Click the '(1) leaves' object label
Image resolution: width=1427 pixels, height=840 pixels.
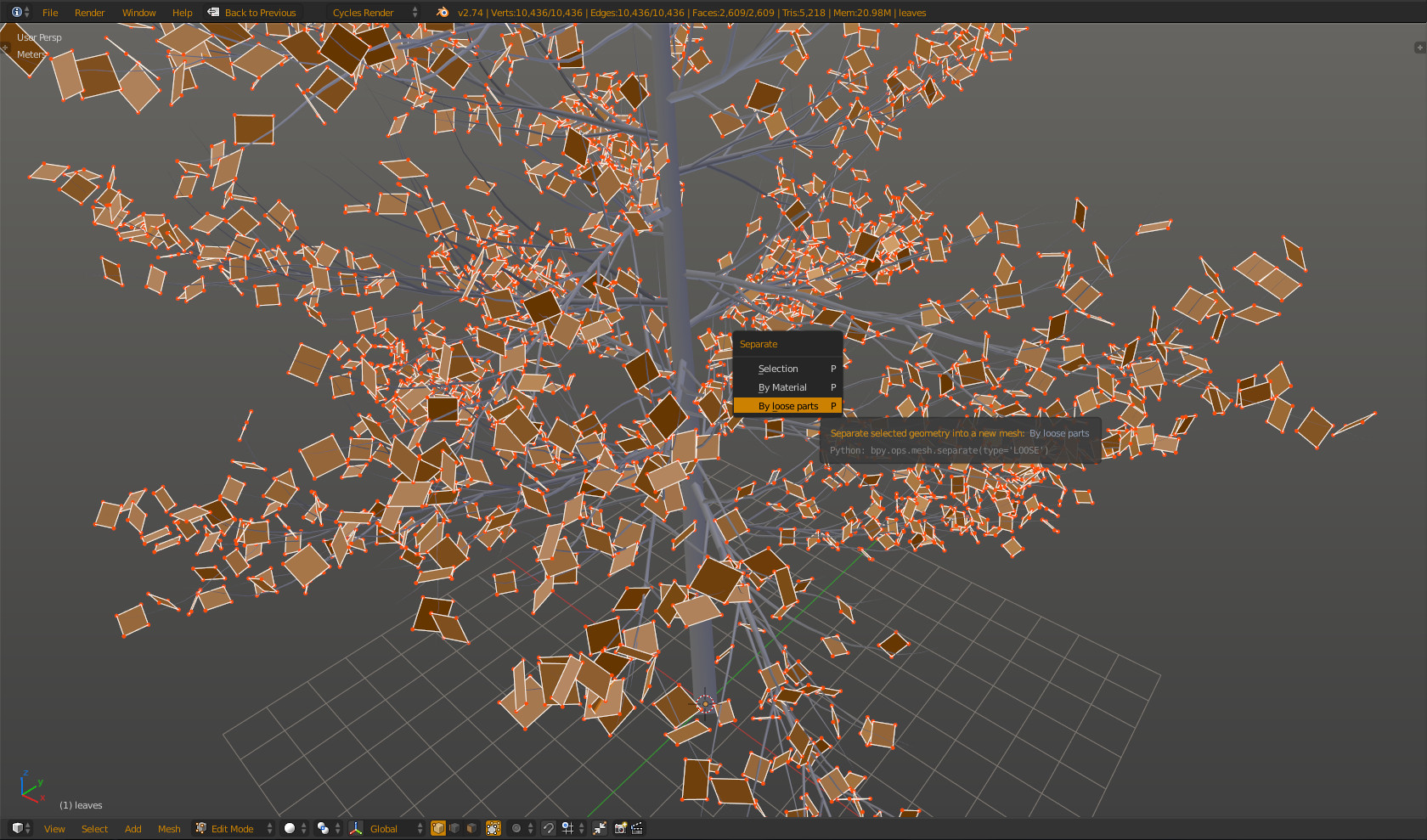pyautogui.click(x=81, y=805)
